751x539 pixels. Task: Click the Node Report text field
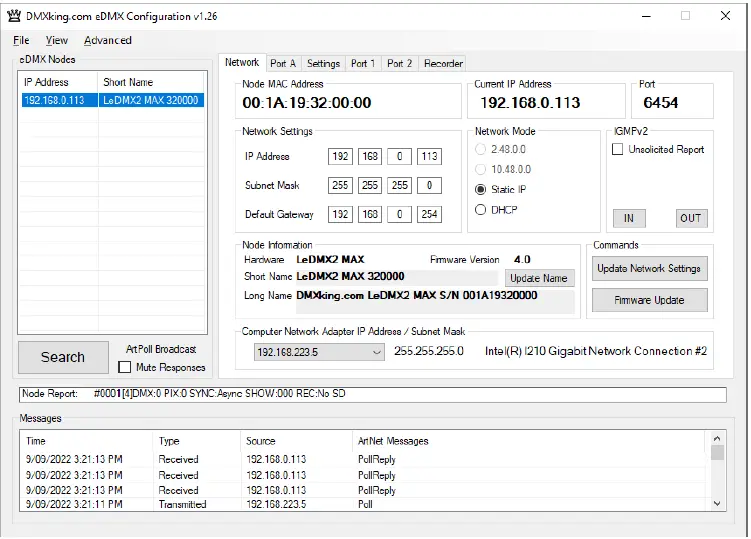(x=373, y=394)
